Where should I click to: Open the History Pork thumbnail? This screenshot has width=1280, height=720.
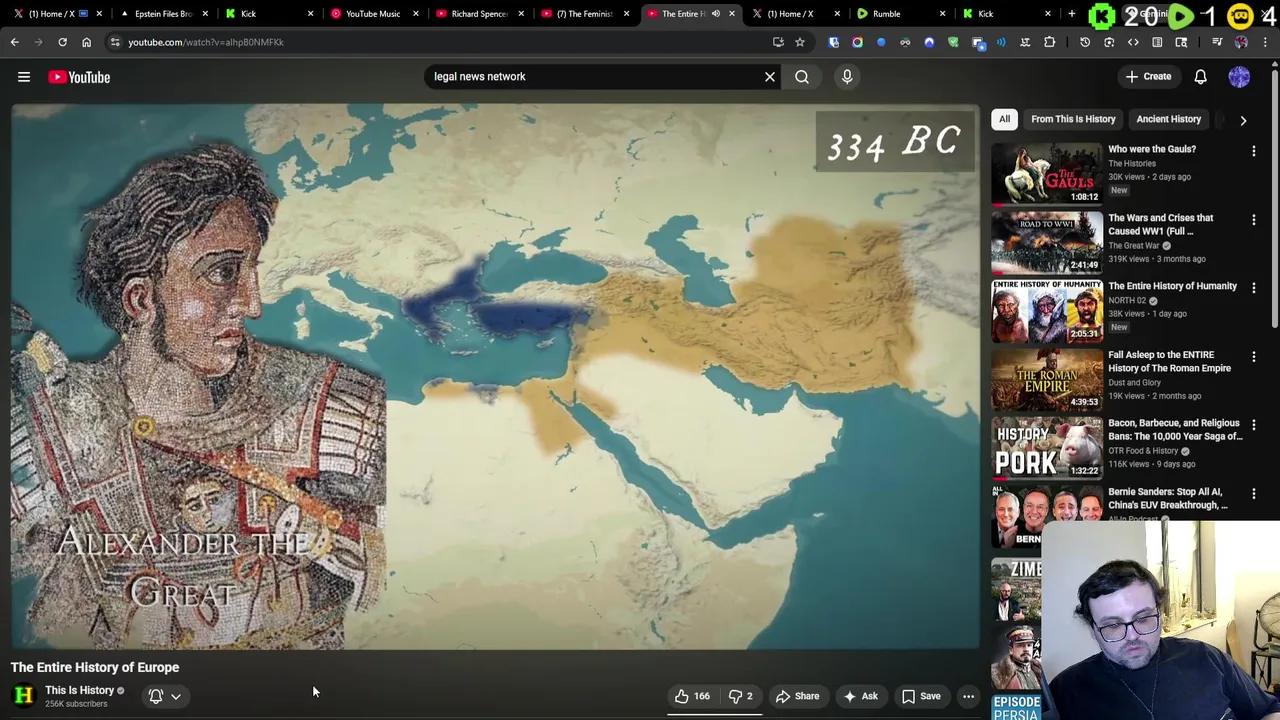(1047, 448)
